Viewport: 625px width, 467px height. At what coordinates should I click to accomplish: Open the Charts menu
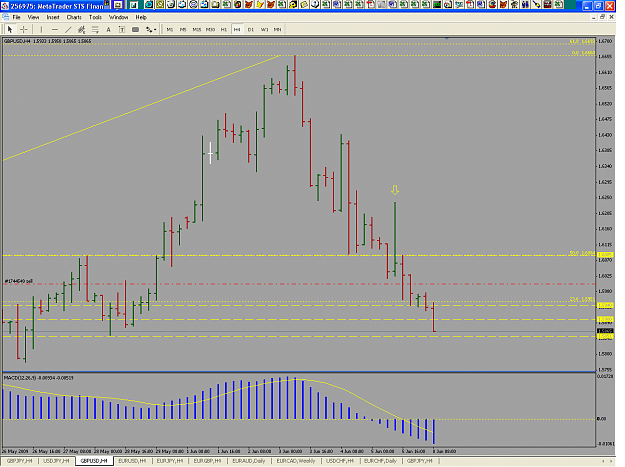coord(74,17)
